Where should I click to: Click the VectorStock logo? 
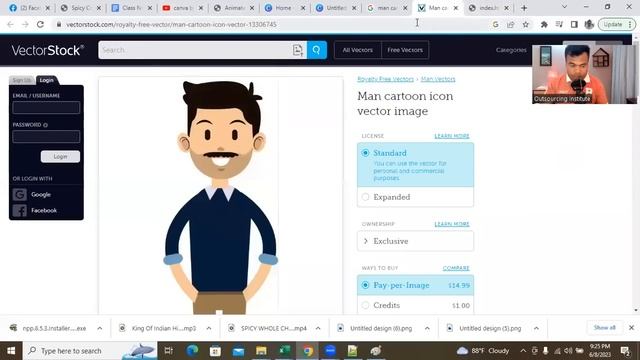click(x=48, y=50)
